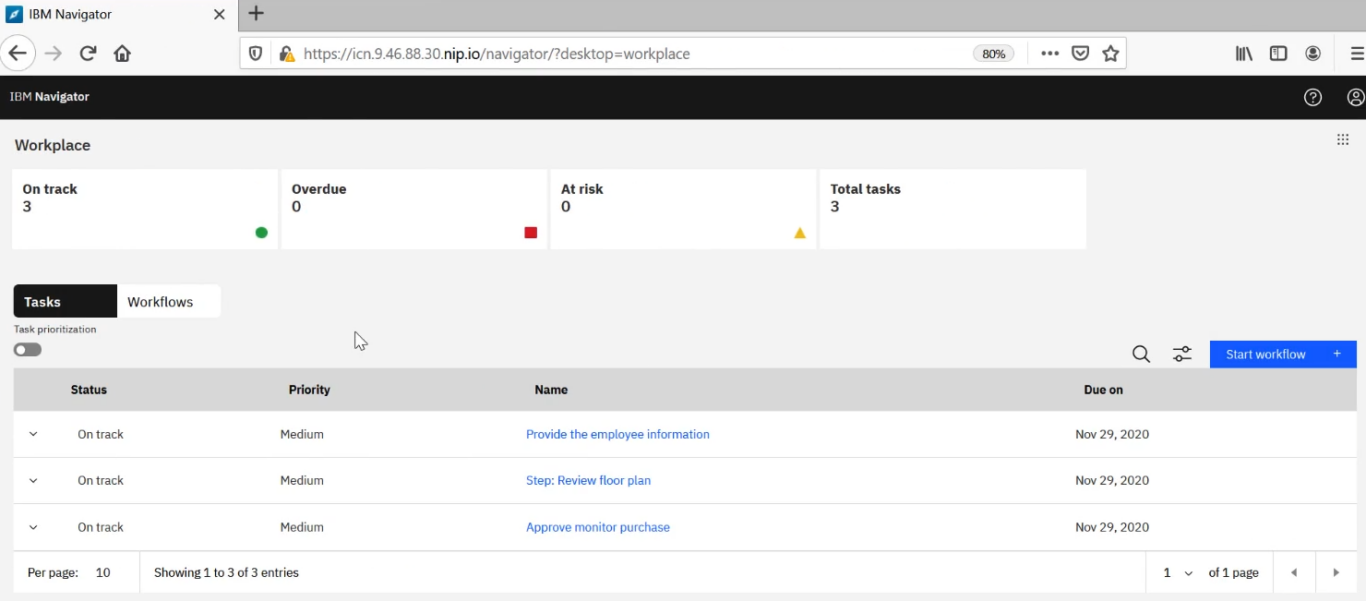Open 'Provide the employee information' task link
The image size is (1366, 601).
click(618, 435)
